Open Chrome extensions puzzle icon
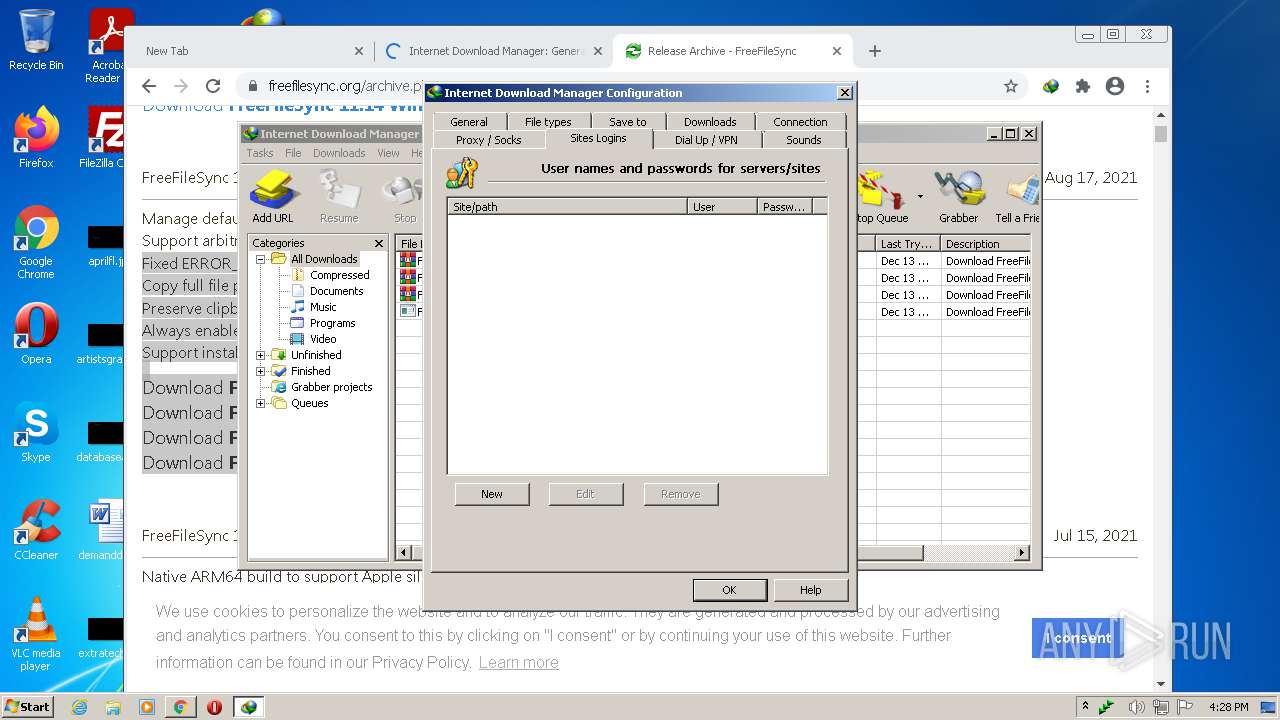The width and height of the screenshot is (1280, 720). click(1083, 86)
